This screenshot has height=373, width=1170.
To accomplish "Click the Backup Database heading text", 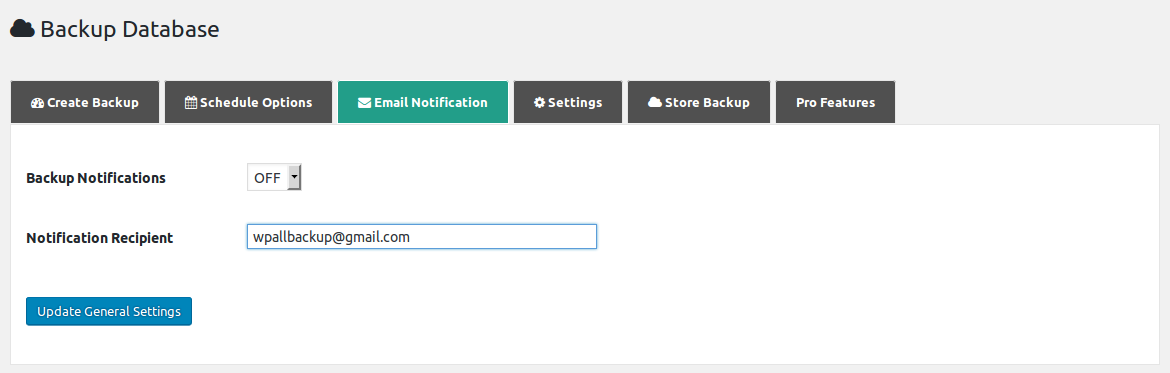I will [x=130, y=29].
